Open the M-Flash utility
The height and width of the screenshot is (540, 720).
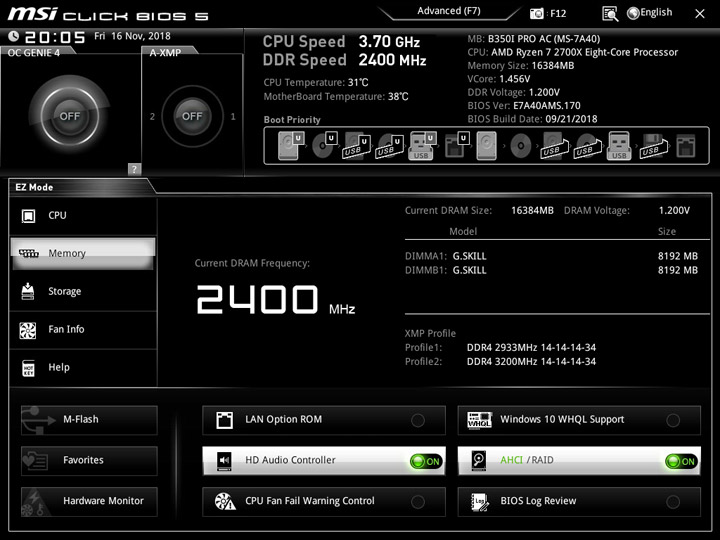[89, 420]
